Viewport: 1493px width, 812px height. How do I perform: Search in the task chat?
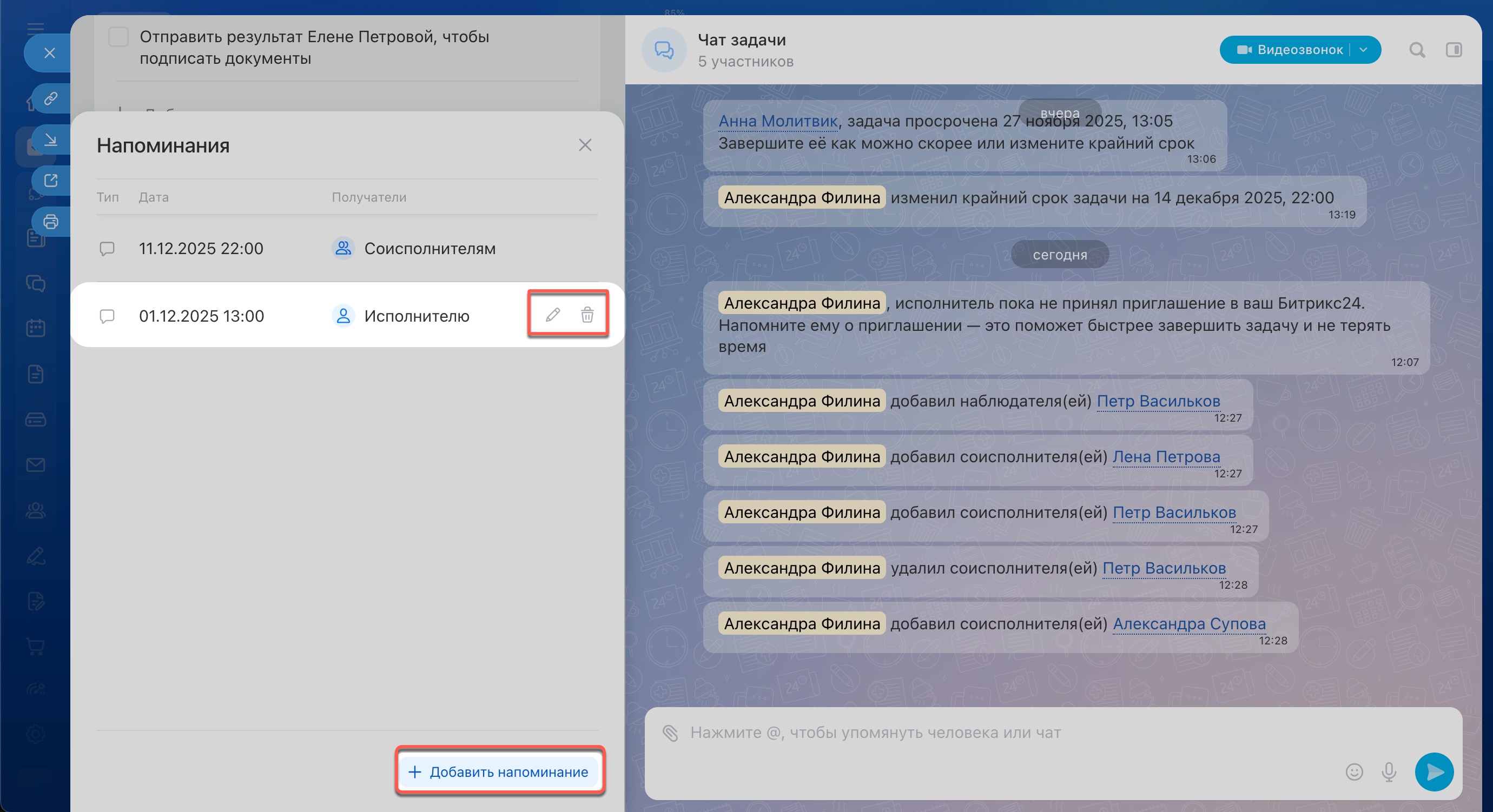(1417, 50)
